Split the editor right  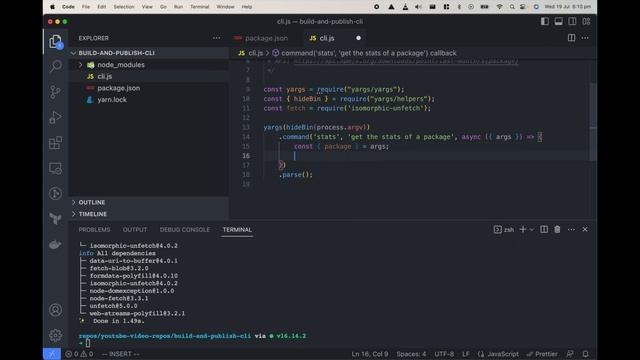click(x=571, y=38)
